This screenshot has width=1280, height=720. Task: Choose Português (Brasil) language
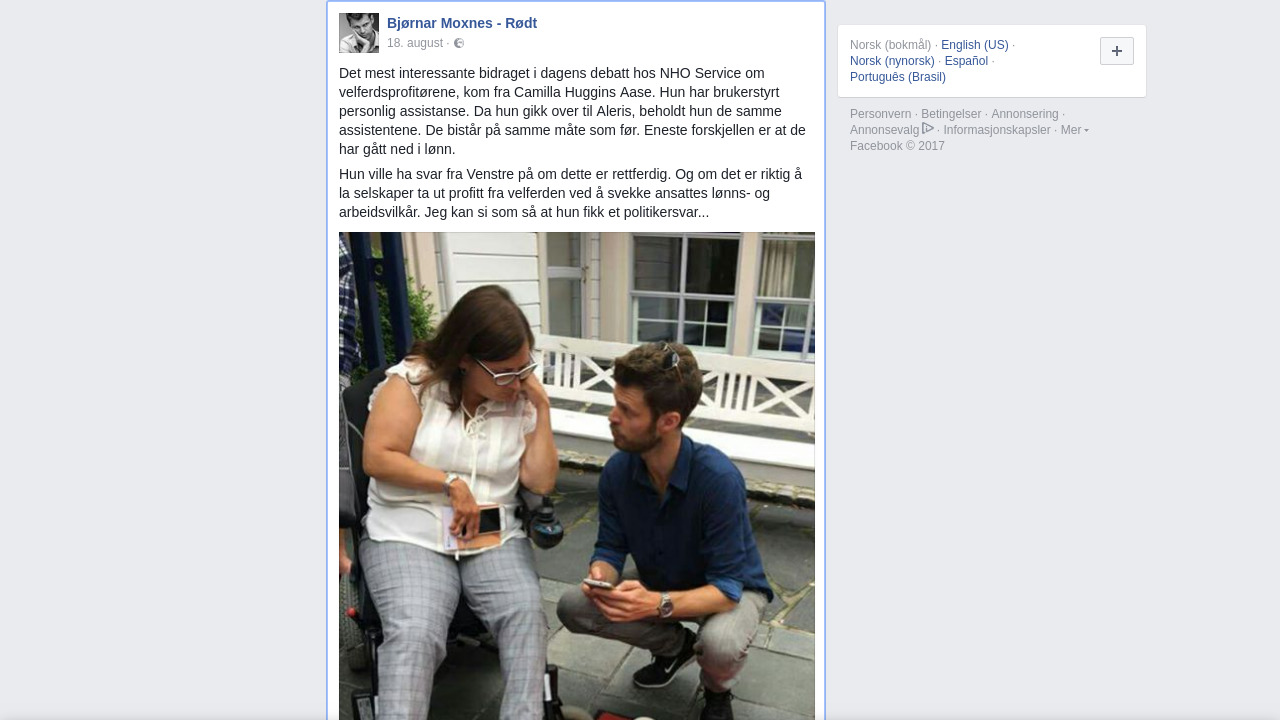point(898,77)
